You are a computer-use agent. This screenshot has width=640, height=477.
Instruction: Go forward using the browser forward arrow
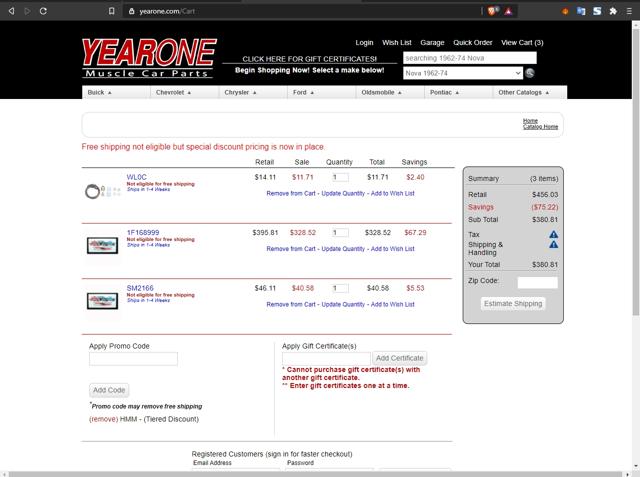click(27, 11)
